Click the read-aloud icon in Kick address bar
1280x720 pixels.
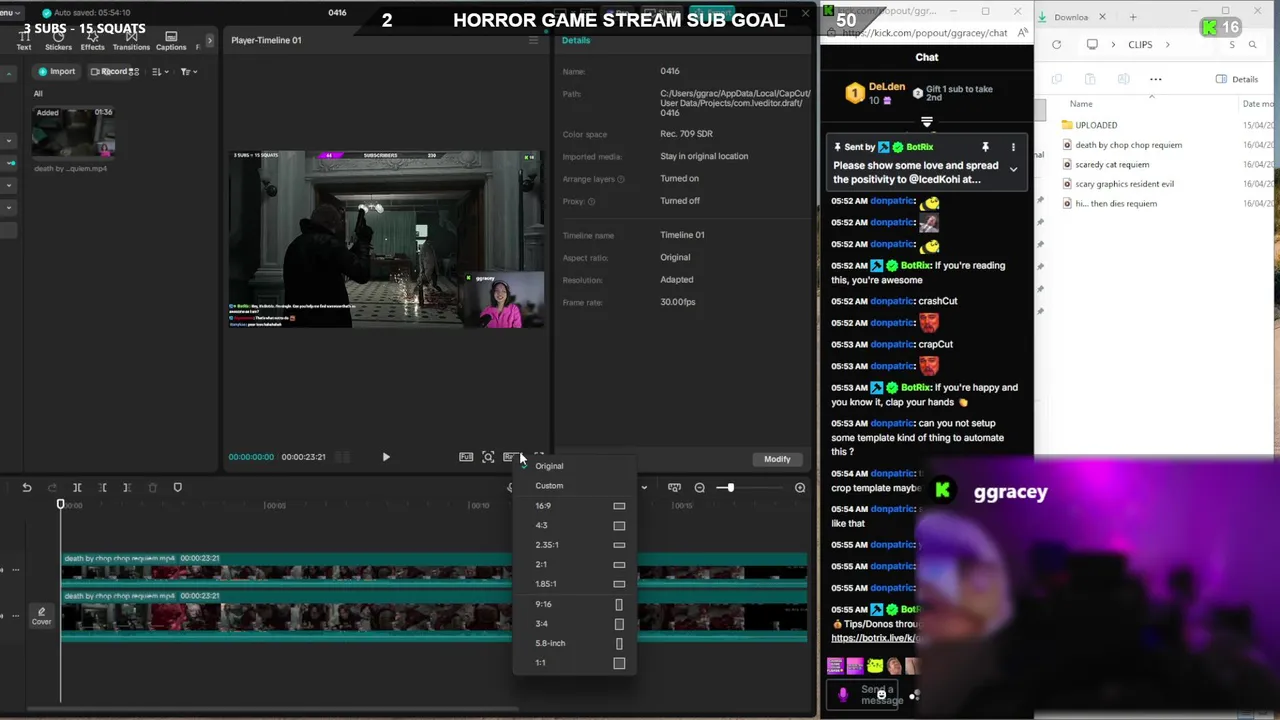pos(1022,33)
